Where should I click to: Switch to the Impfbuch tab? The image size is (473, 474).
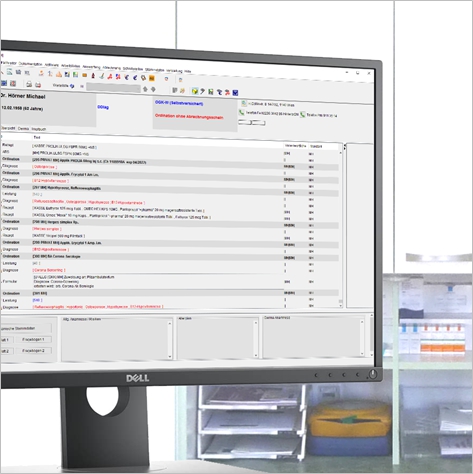39,129
